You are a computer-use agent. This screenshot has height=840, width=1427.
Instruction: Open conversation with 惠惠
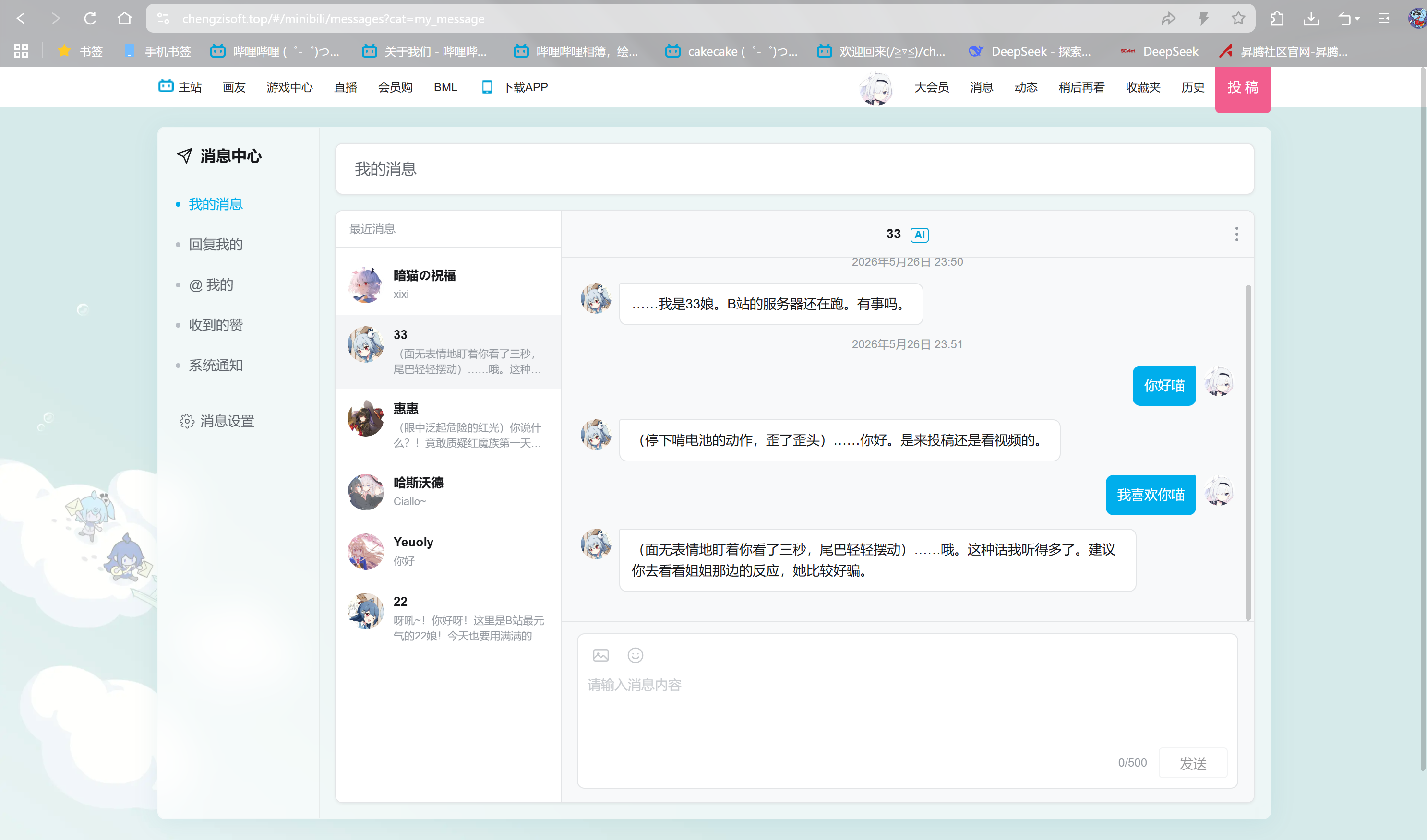(x=448, y=425)
